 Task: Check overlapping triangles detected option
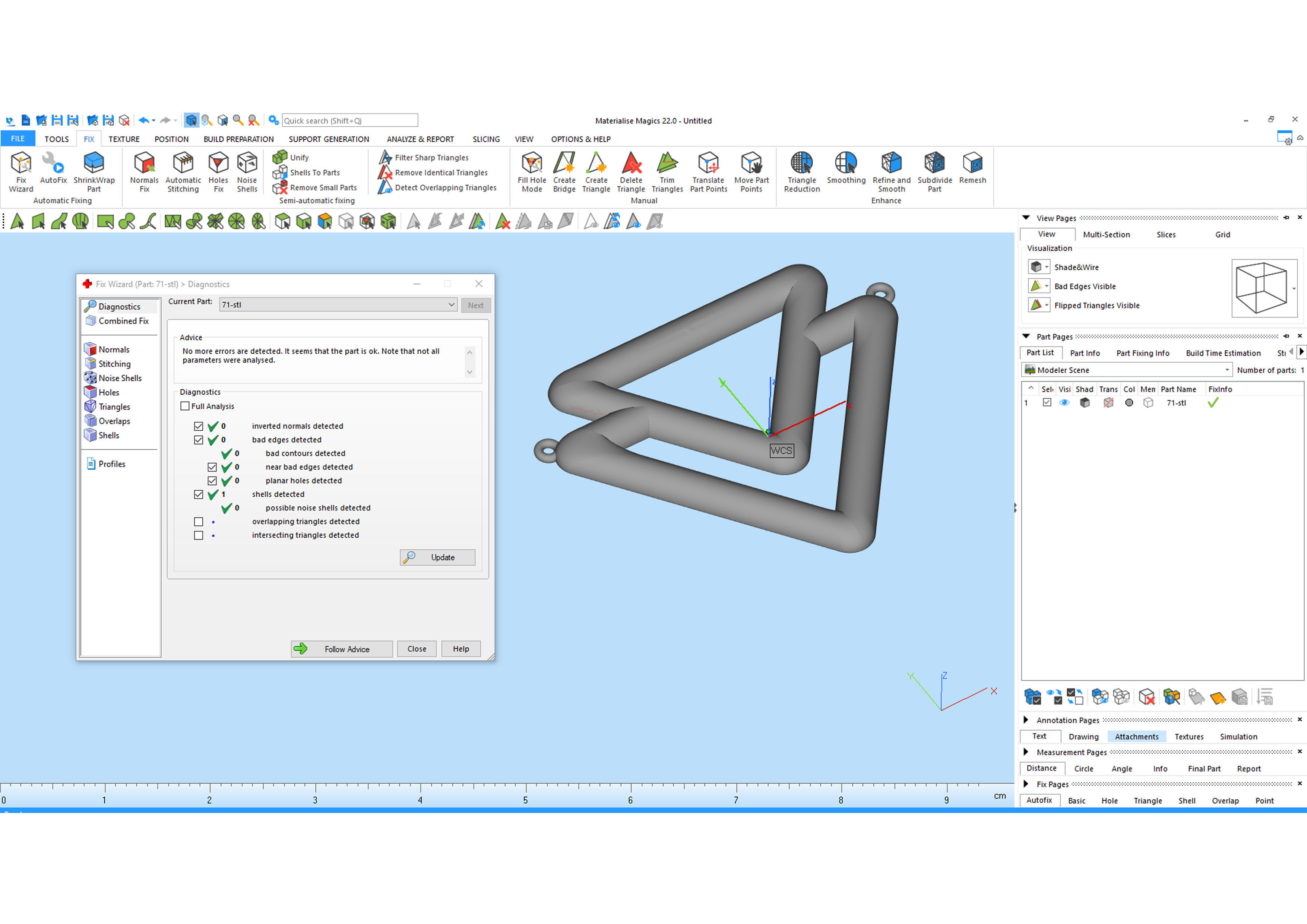[198, 522]
